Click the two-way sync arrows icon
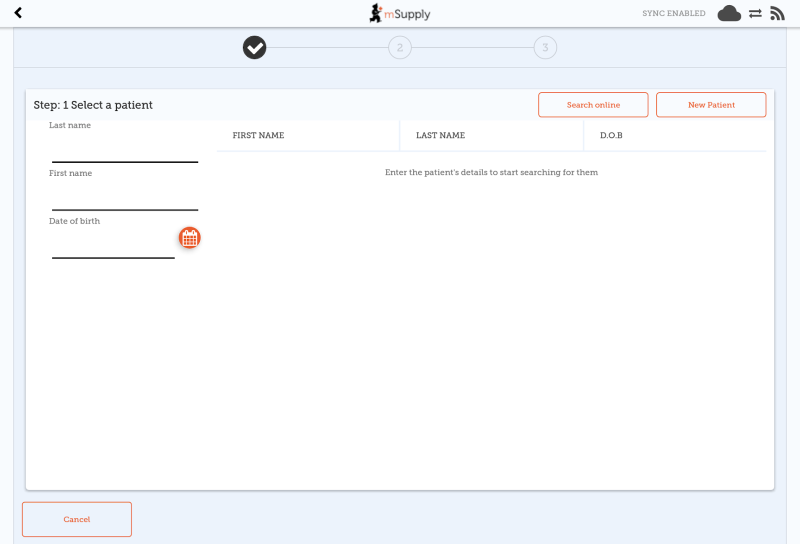Screen dimensions: 800x544 click(755, 13)
